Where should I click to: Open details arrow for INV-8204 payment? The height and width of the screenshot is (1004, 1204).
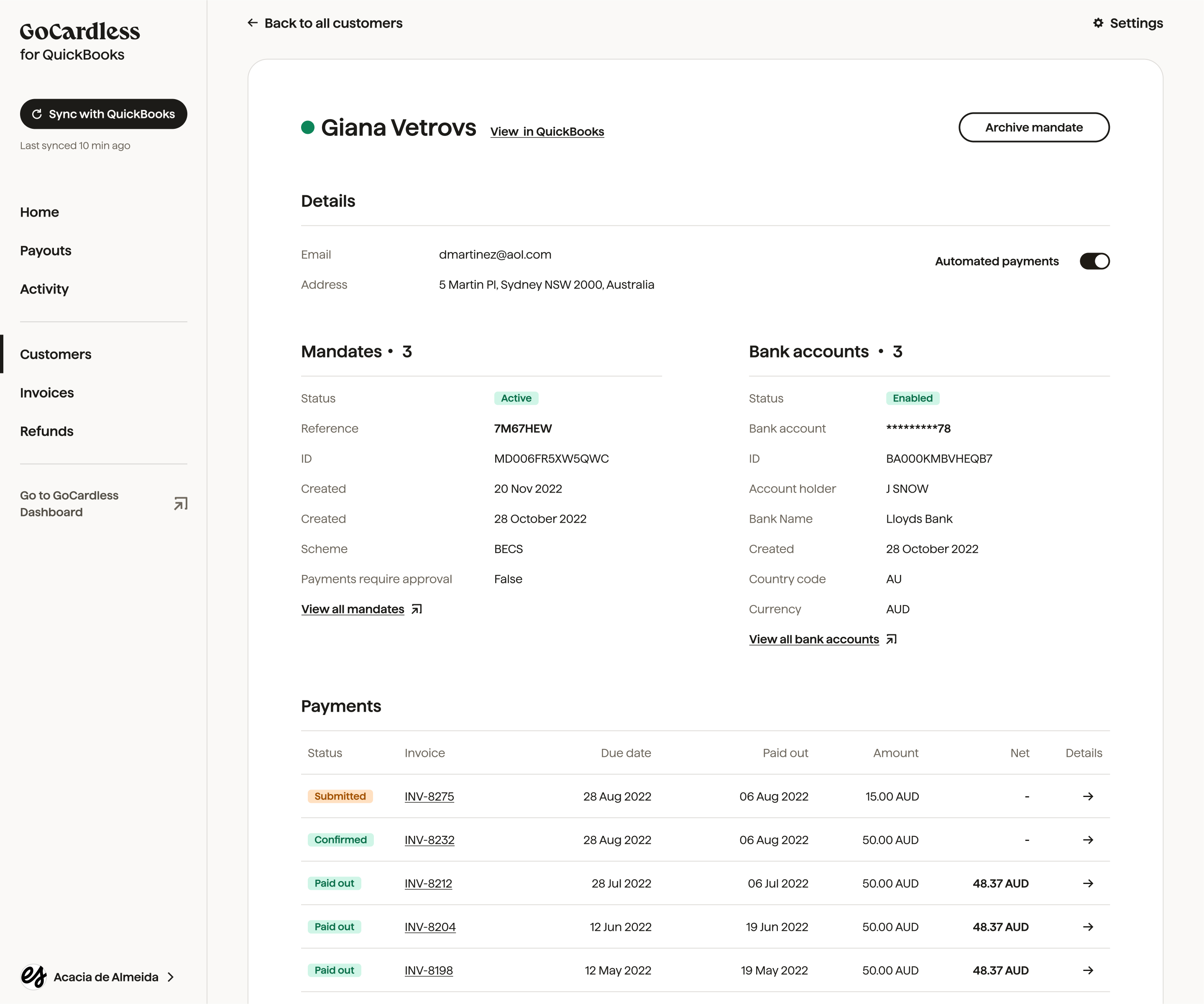point(1089,927)
